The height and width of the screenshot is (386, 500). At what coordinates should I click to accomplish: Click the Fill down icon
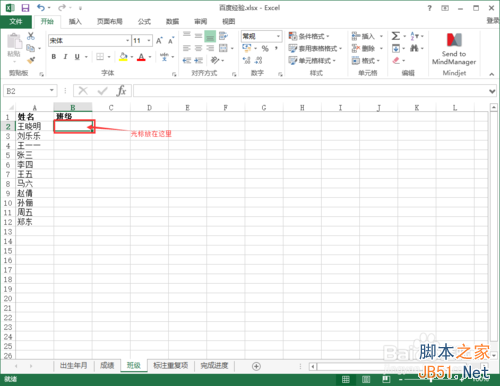pyautogui.click(x=396, y=48)
